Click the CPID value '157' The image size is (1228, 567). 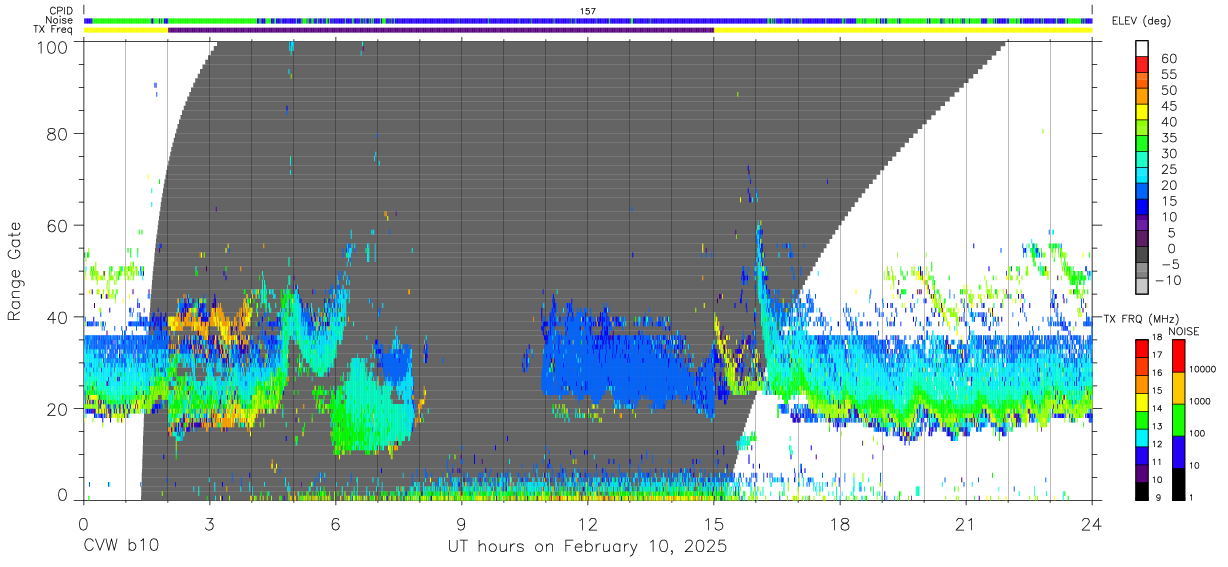click(588, 11)
